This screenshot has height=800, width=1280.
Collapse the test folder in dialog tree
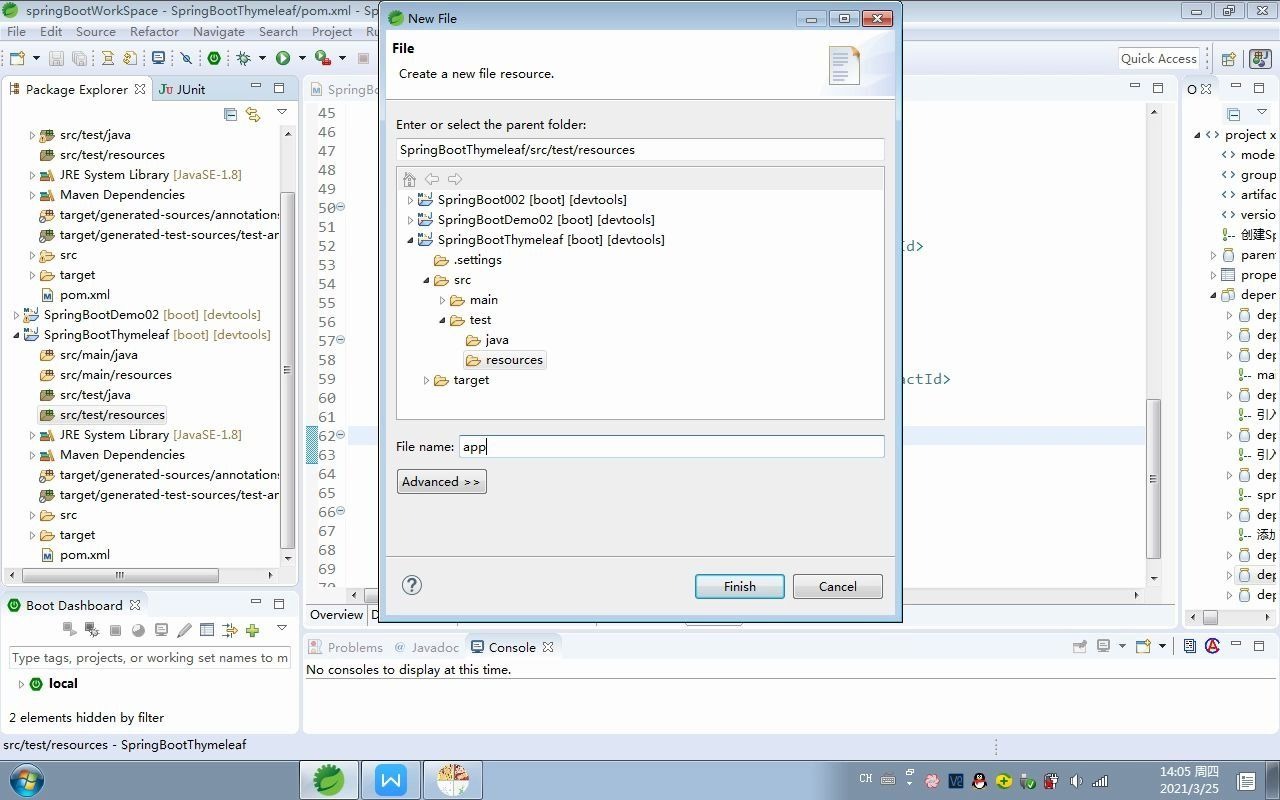(442, 320)
